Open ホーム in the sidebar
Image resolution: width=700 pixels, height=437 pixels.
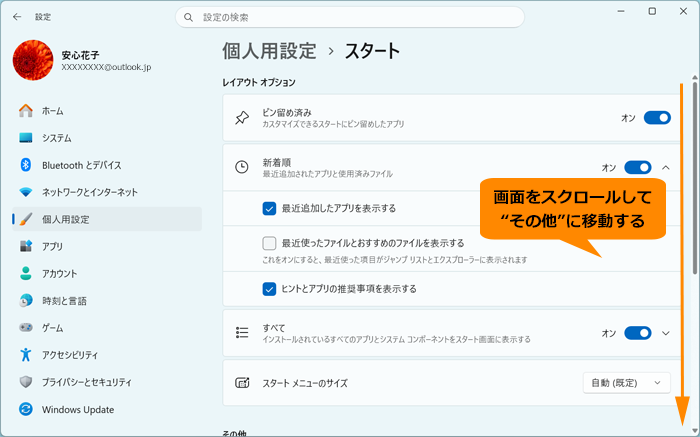point(107,111)
